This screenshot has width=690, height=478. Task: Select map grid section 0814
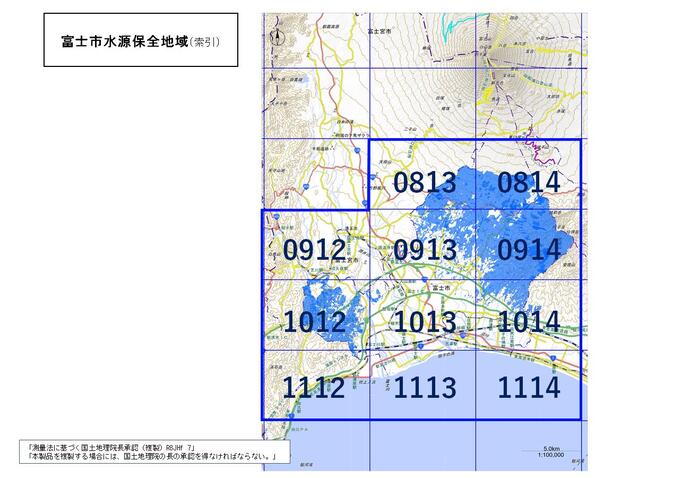tap(529, 175)
